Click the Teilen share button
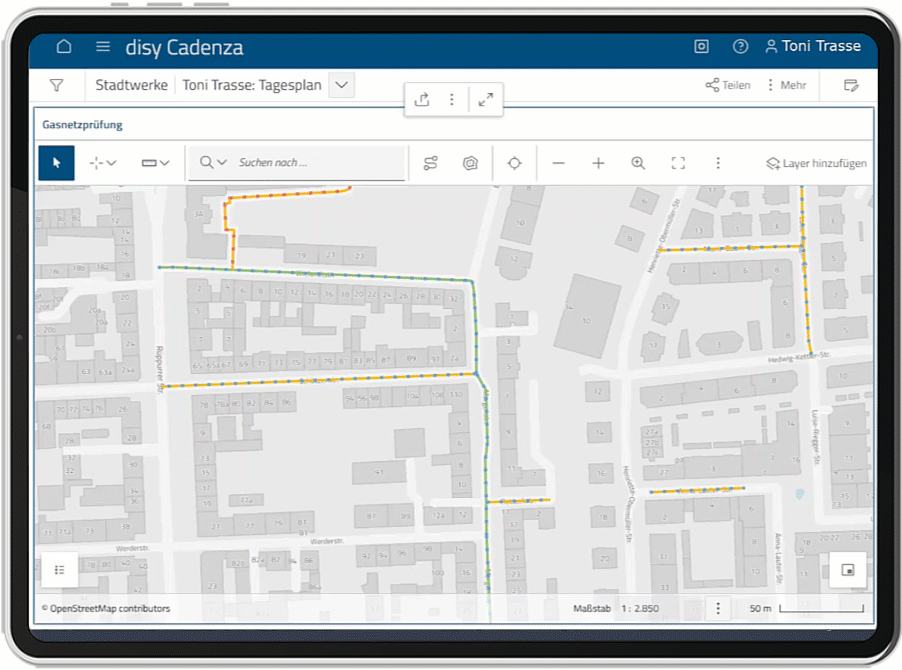 tap(728, 85)
